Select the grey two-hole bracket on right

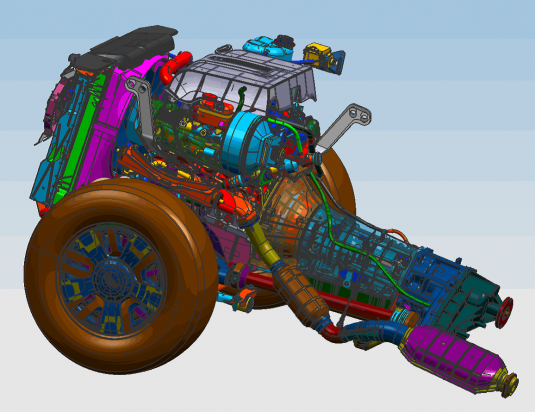pos(343,128)
